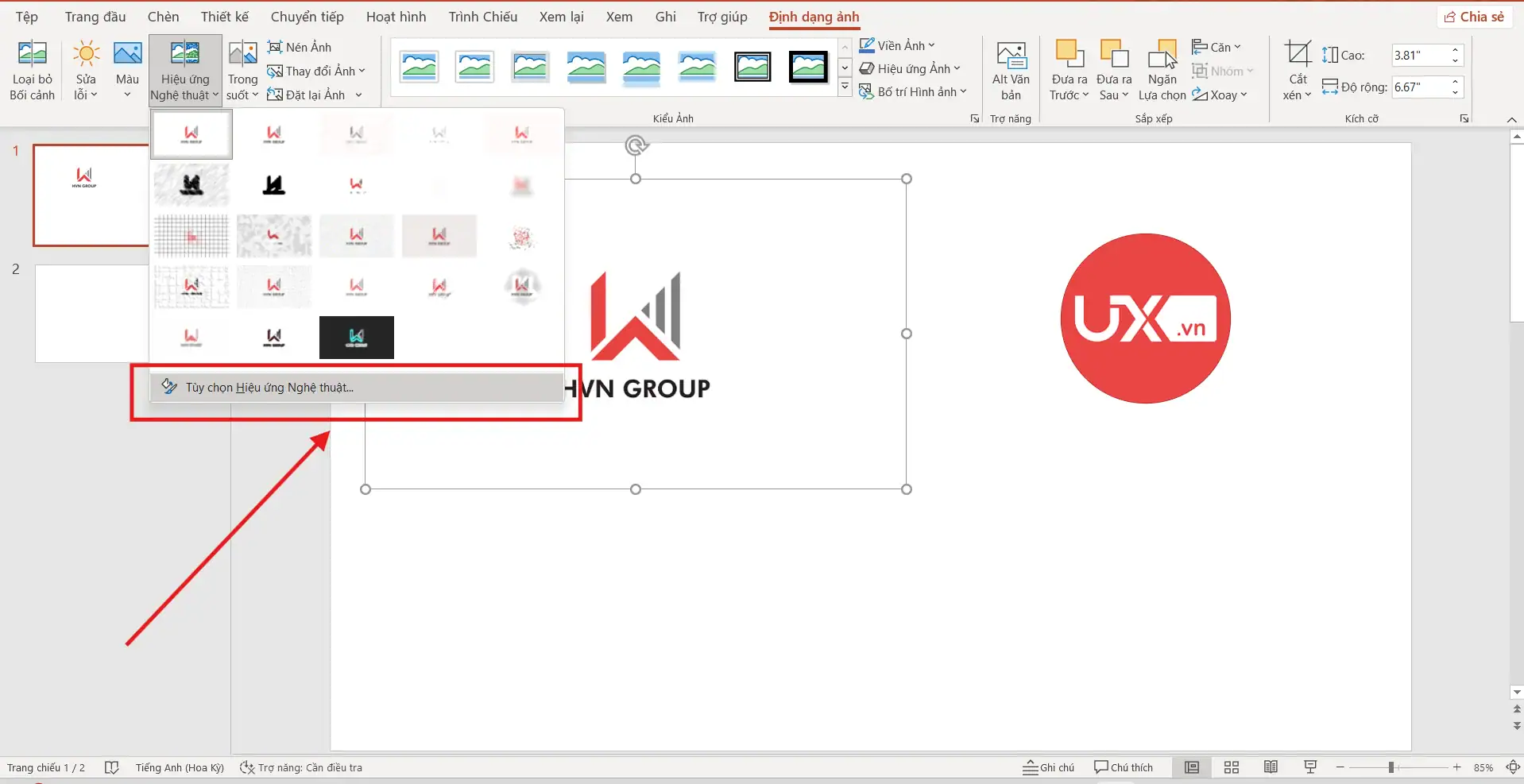The height and width of the screenshot is (784, 1524).
Task: Click Đưa ra Trước bring forward
Action: click(x=1070, y=71)
